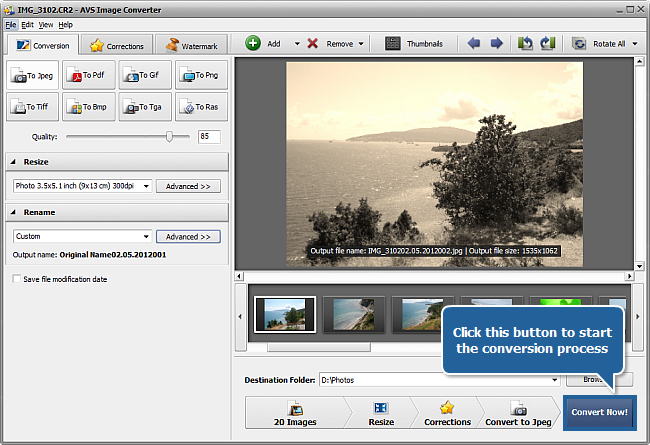Select the To Gif format button
Viewport: 650px width, 445px height.
pyautogui.click(x=145, y=75)
